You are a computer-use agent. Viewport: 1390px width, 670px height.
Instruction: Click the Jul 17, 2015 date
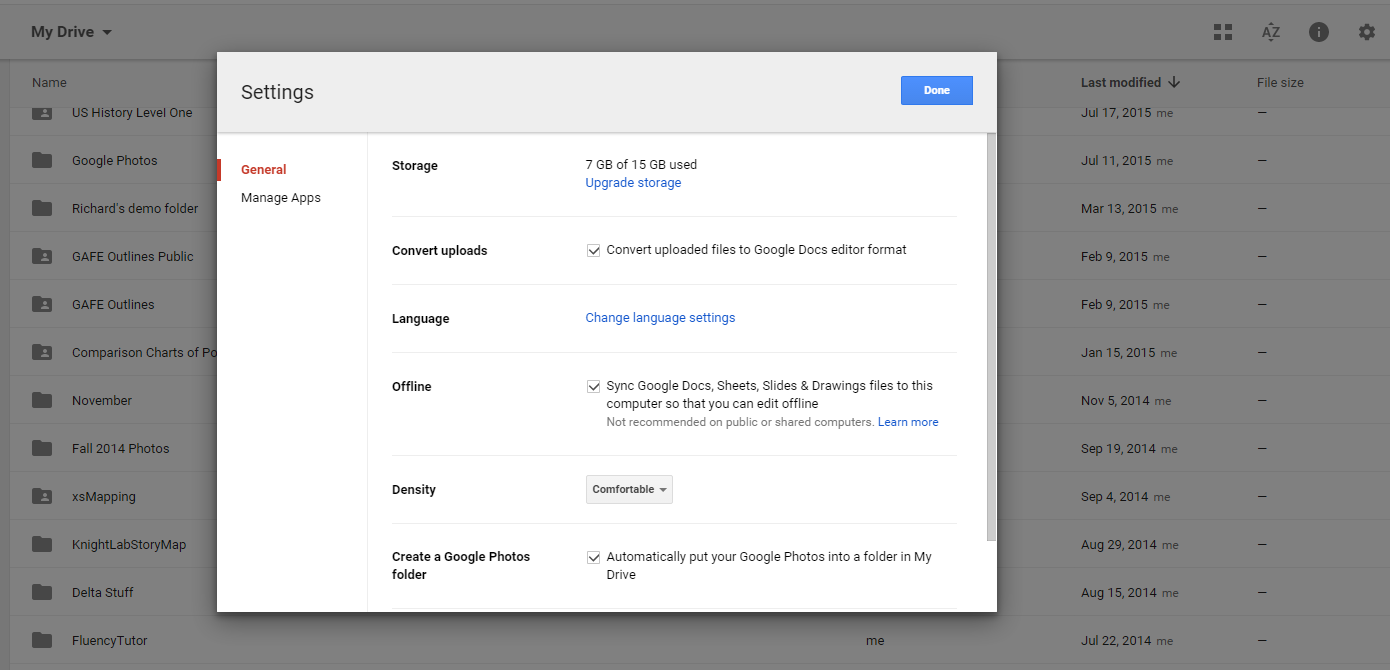(1116, 113)
